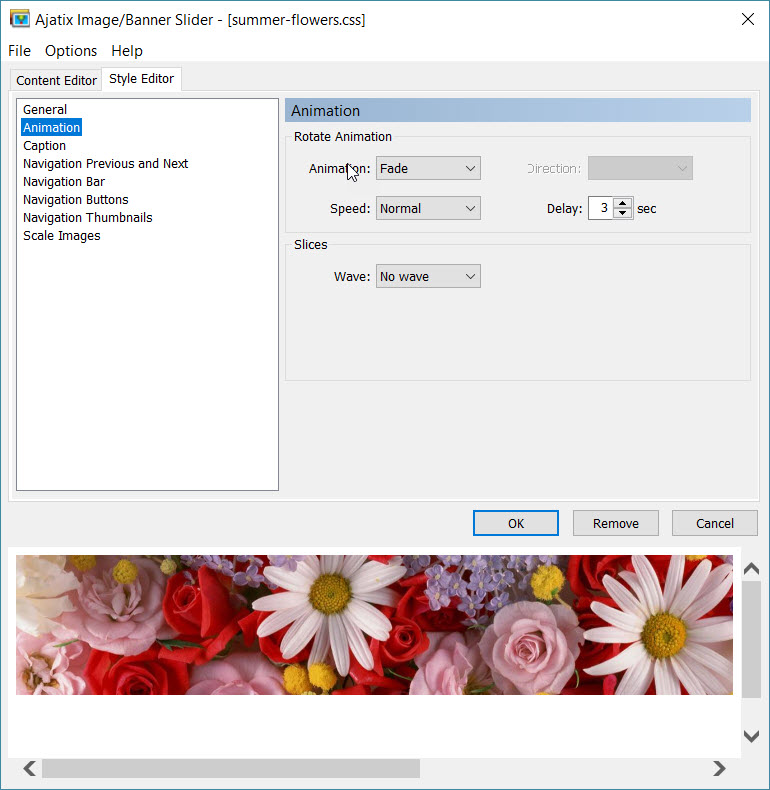Open the Speed dropdown showing Normal

click(428, 209)
